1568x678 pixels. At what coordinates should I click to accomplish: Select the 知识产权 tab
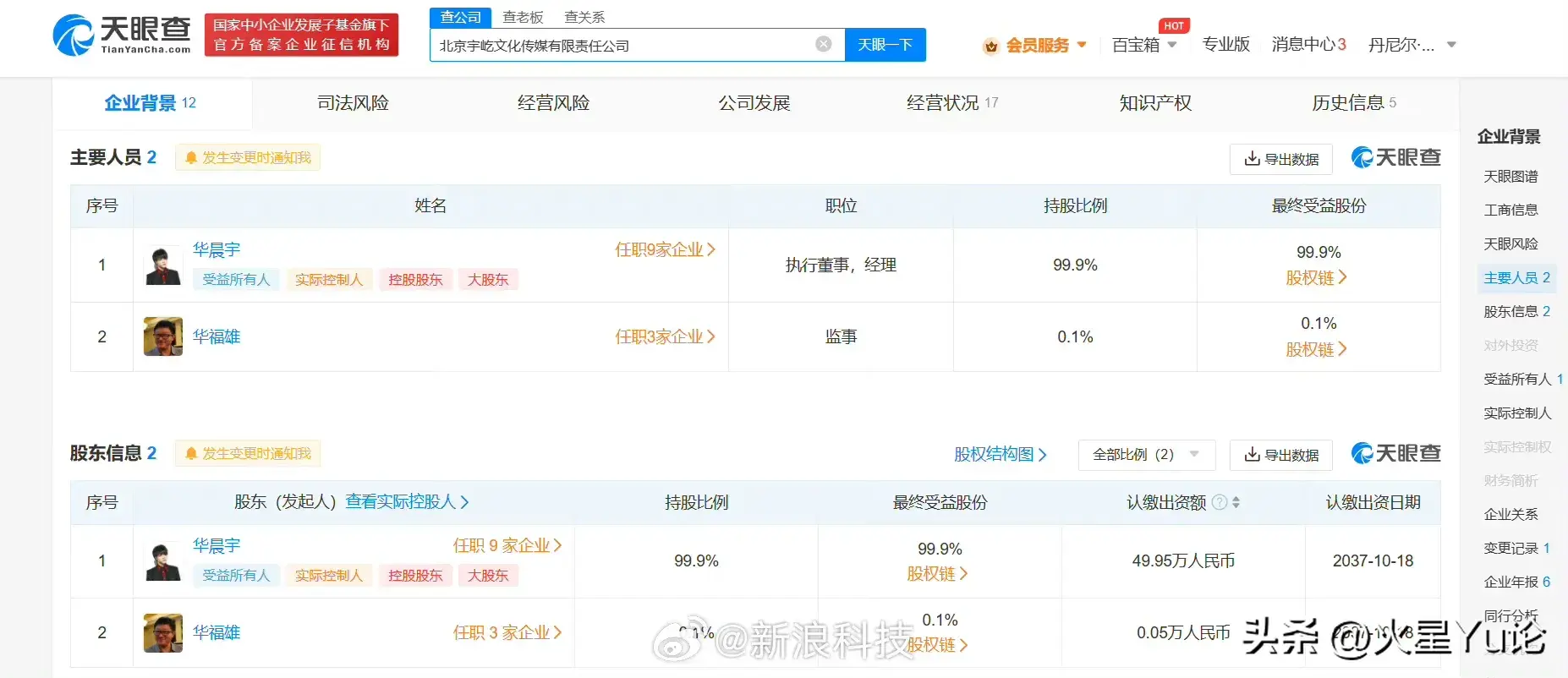tap(1155, 103)
